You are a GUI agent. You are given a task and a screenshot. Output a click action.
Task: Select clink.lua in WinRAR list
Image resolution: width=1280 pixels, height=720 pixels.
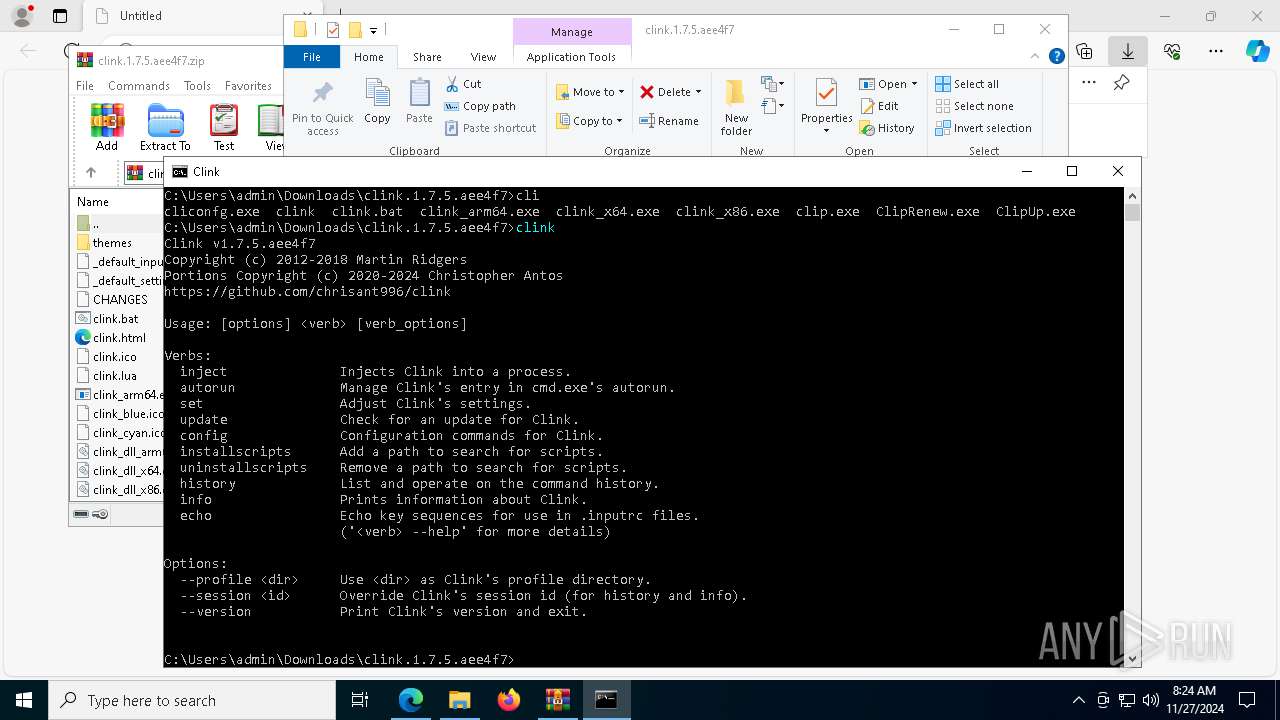click(x=115, y=376)
